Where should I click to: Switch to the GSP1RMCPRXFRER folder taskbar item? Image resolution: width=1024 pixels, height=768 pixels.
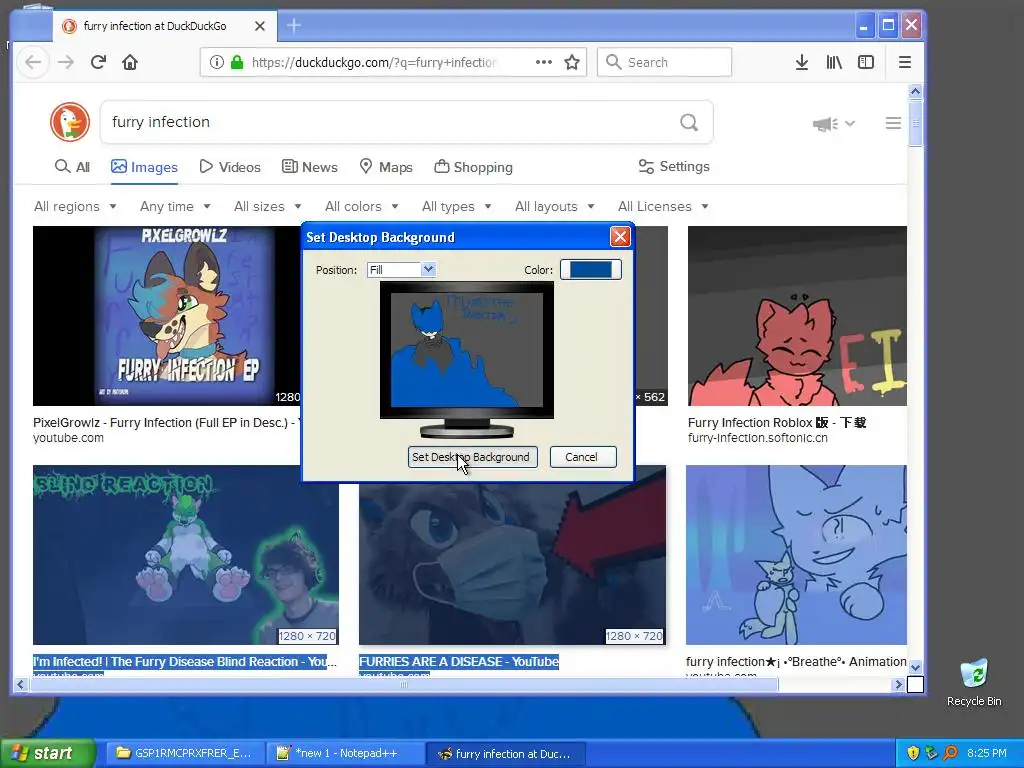point(185,753)
